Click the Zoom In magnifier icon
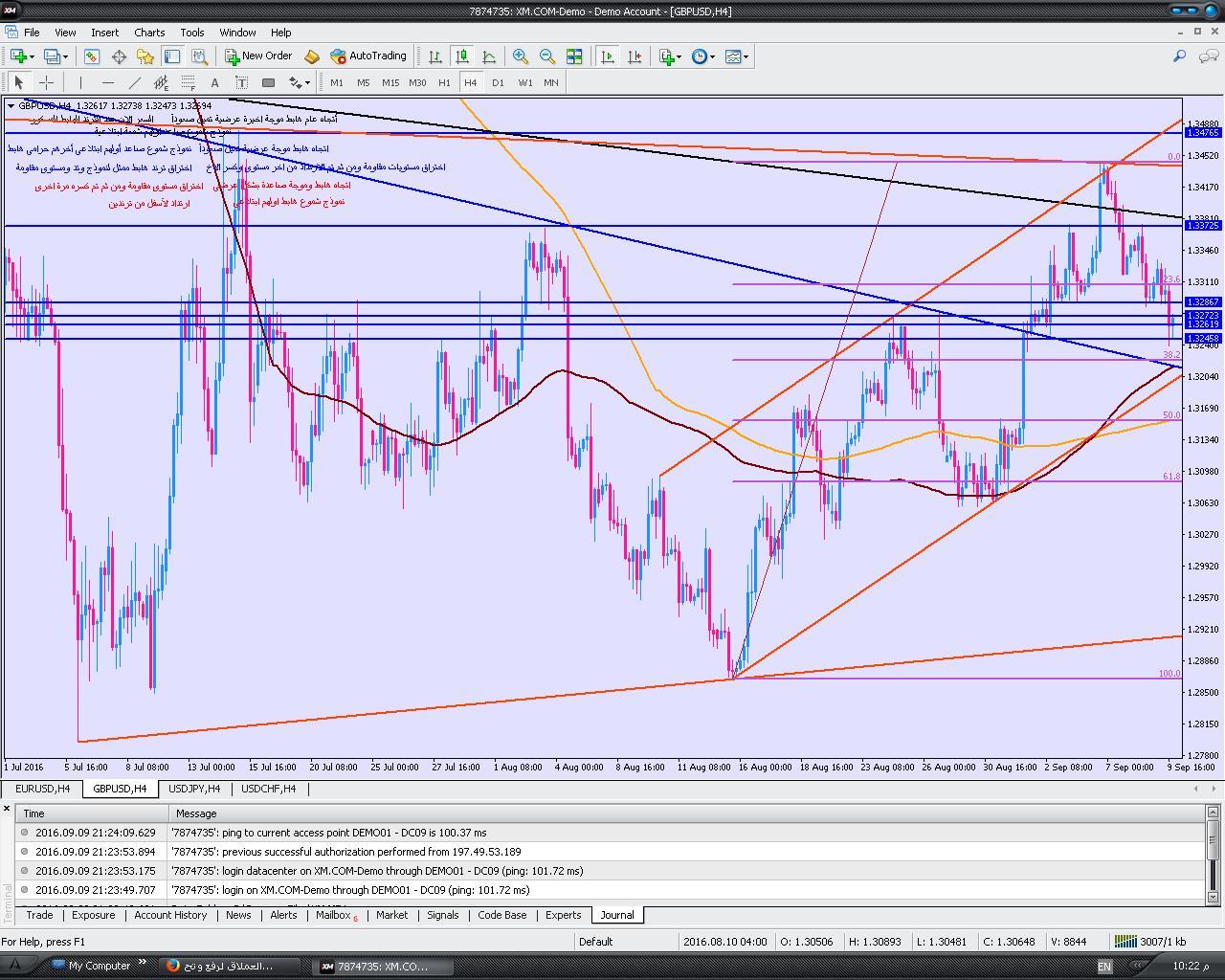Viewport: 1225px width, 980px height. [x=520, y=56]
